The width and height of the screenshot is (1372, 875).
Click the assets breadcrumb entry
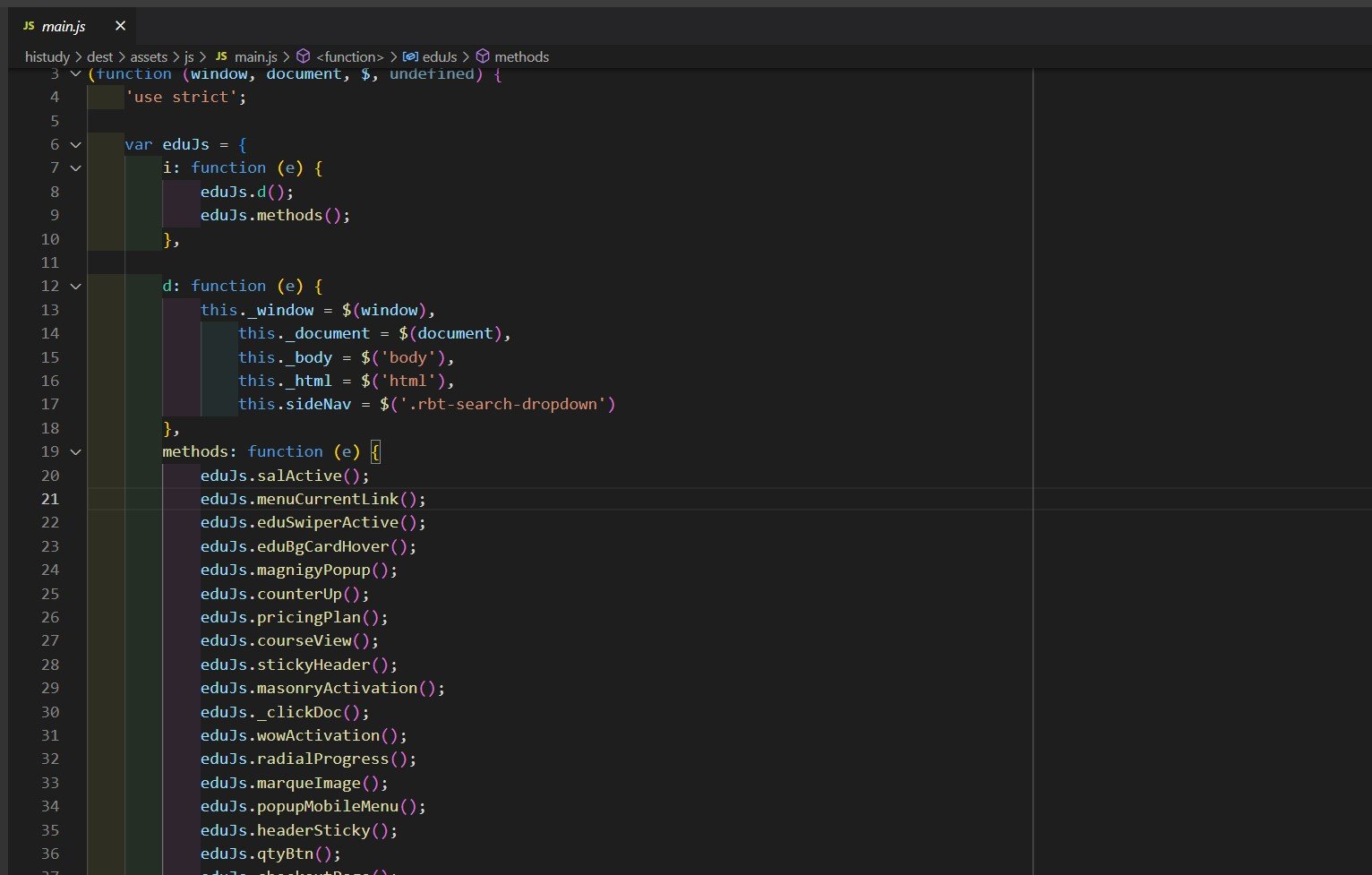click(148, 56)
